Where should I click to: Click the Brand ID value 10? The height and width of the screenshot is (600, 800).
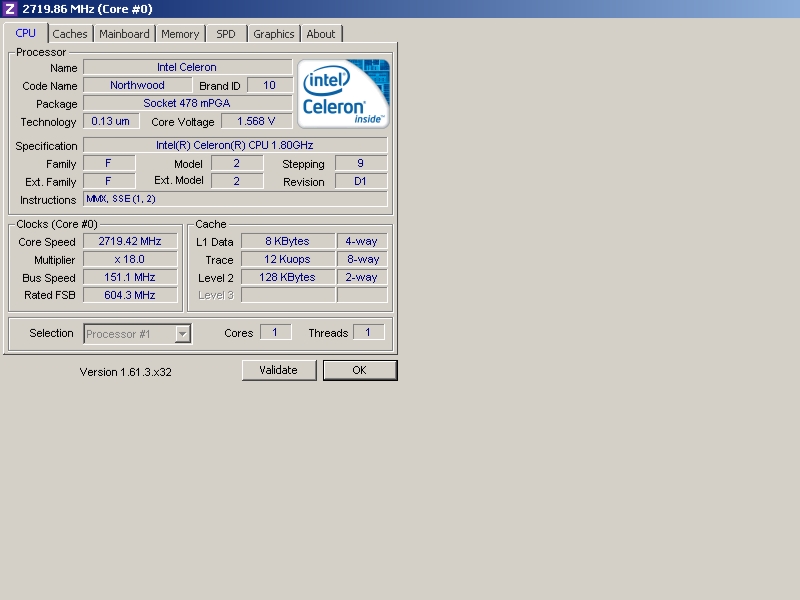270,85
